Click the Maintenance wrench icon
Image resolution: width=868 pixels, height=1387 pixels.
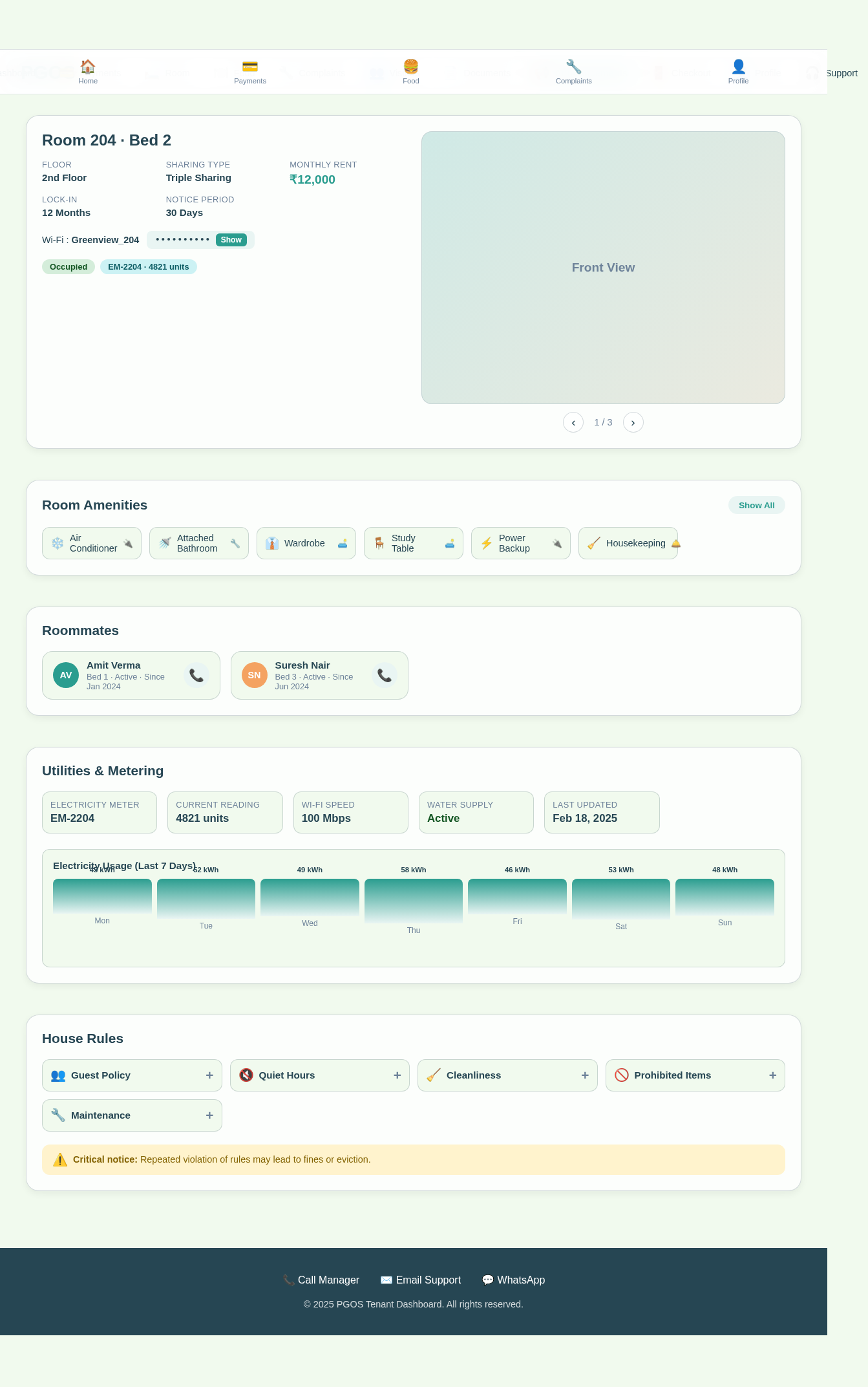(58, 1115)
